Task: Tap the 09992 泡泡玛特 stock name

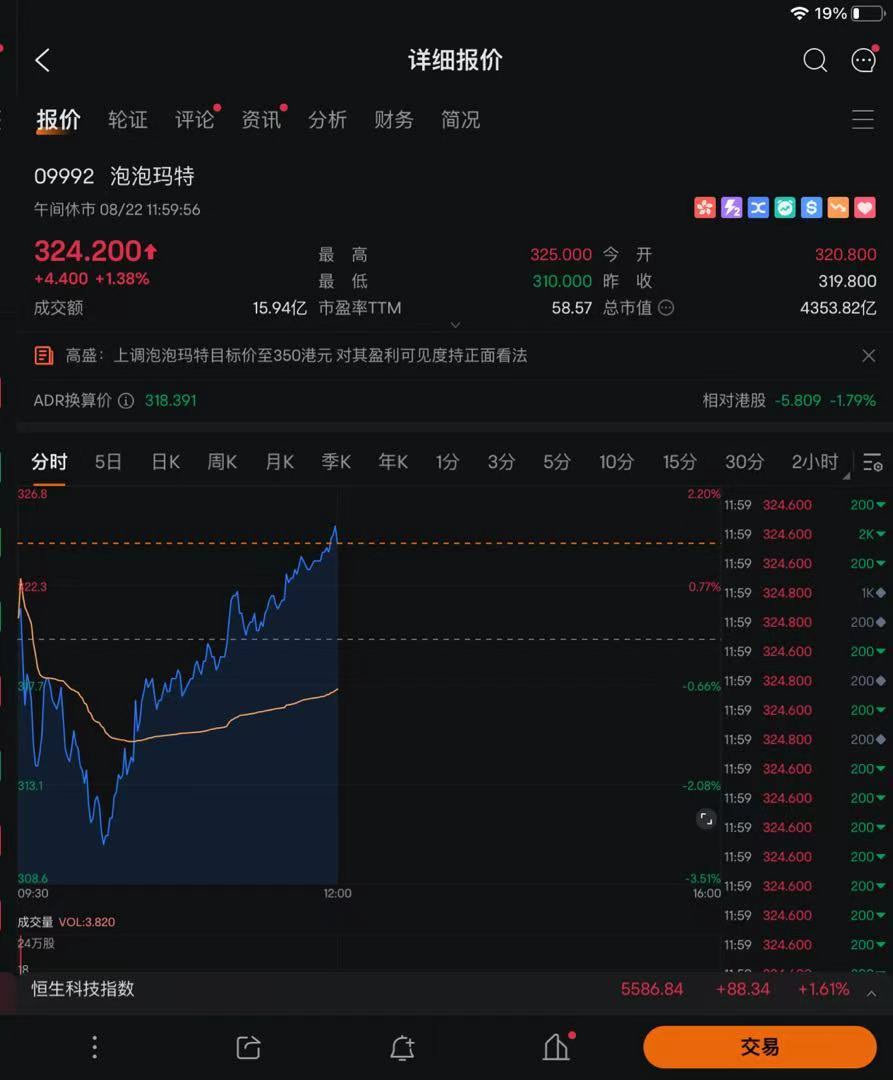Action: pyautogui.click(x=114, y=176)
